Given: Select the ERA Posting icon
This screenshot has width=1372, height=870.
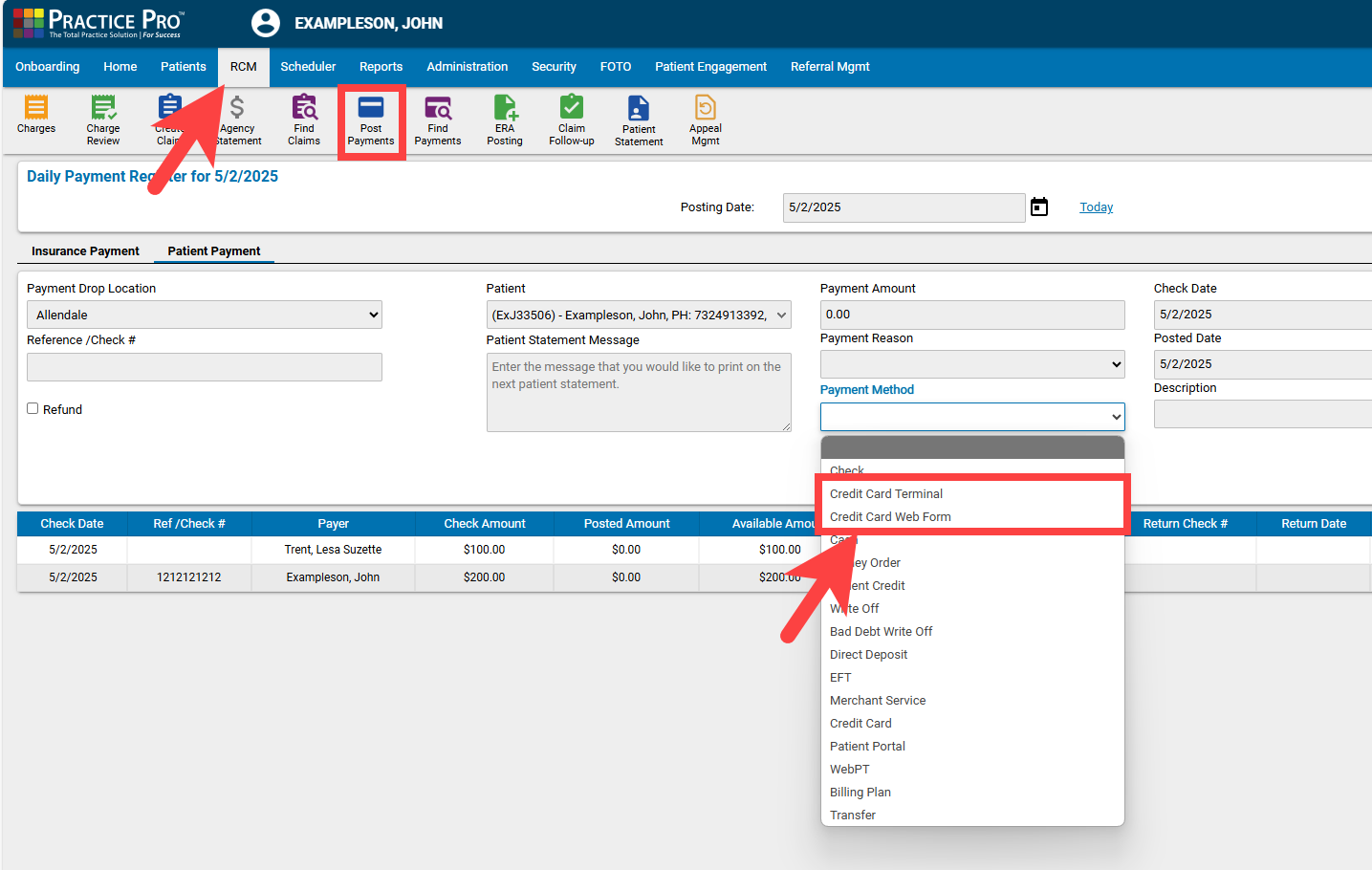Looking at the screenshot, I should click(x=504, y=119).
